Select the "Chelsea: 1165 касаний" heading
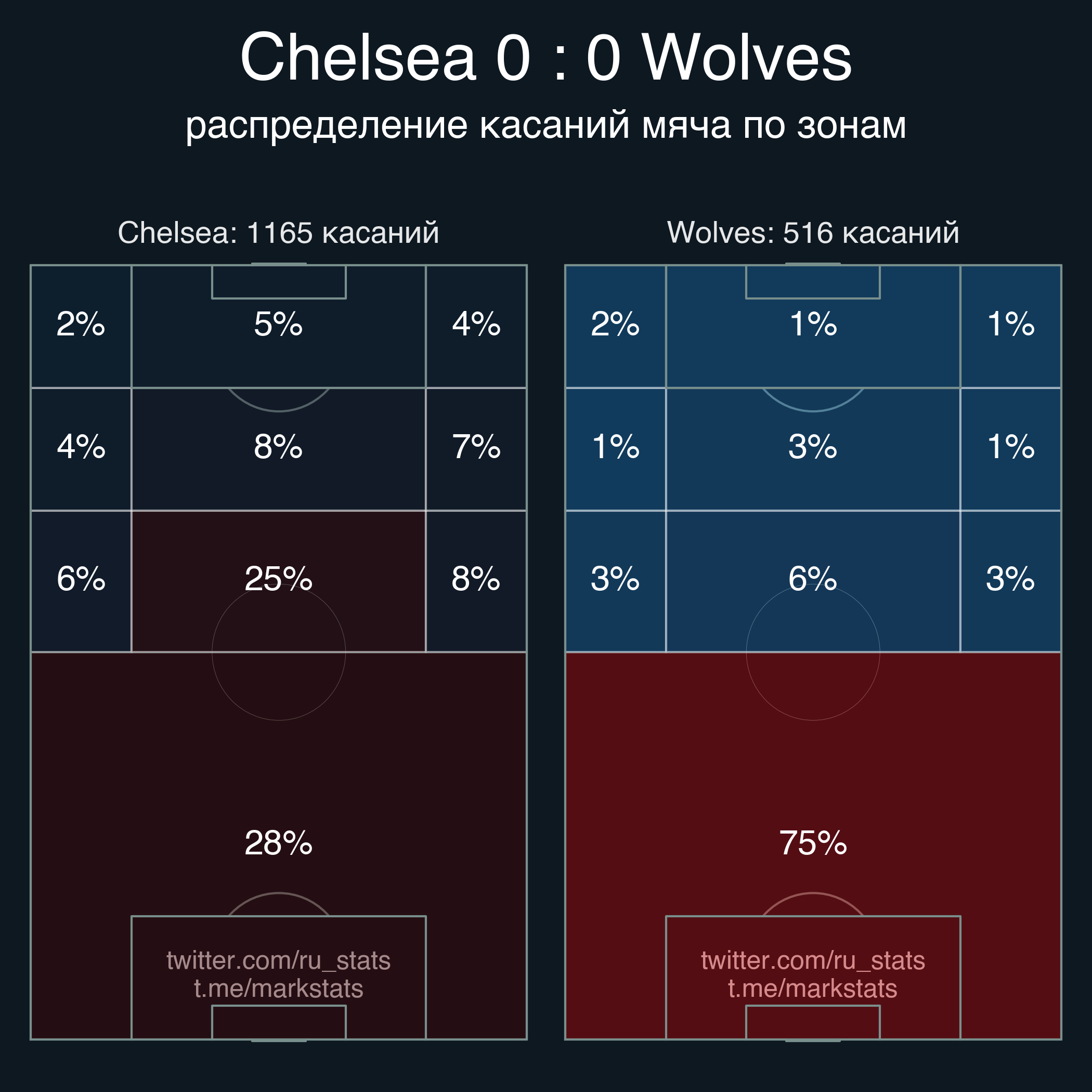This screenshot has width=1092, height=1092. click(x=278, y=232)
